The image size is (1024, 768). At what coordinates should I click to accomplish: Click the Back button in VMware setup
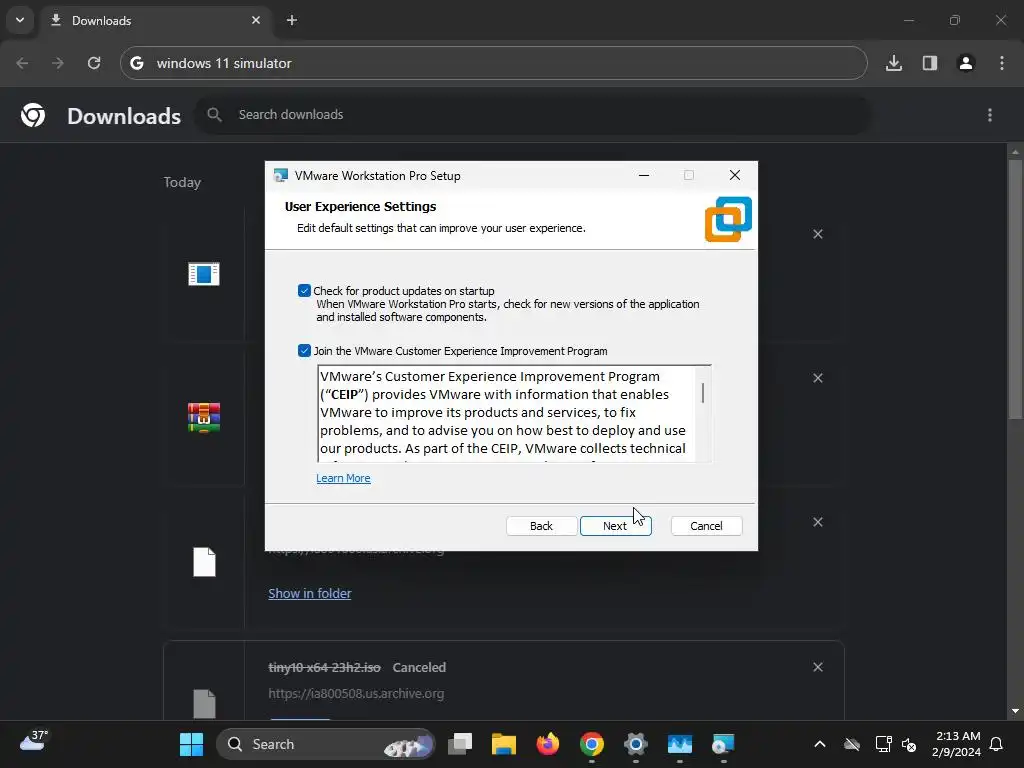tap(541, 526)
